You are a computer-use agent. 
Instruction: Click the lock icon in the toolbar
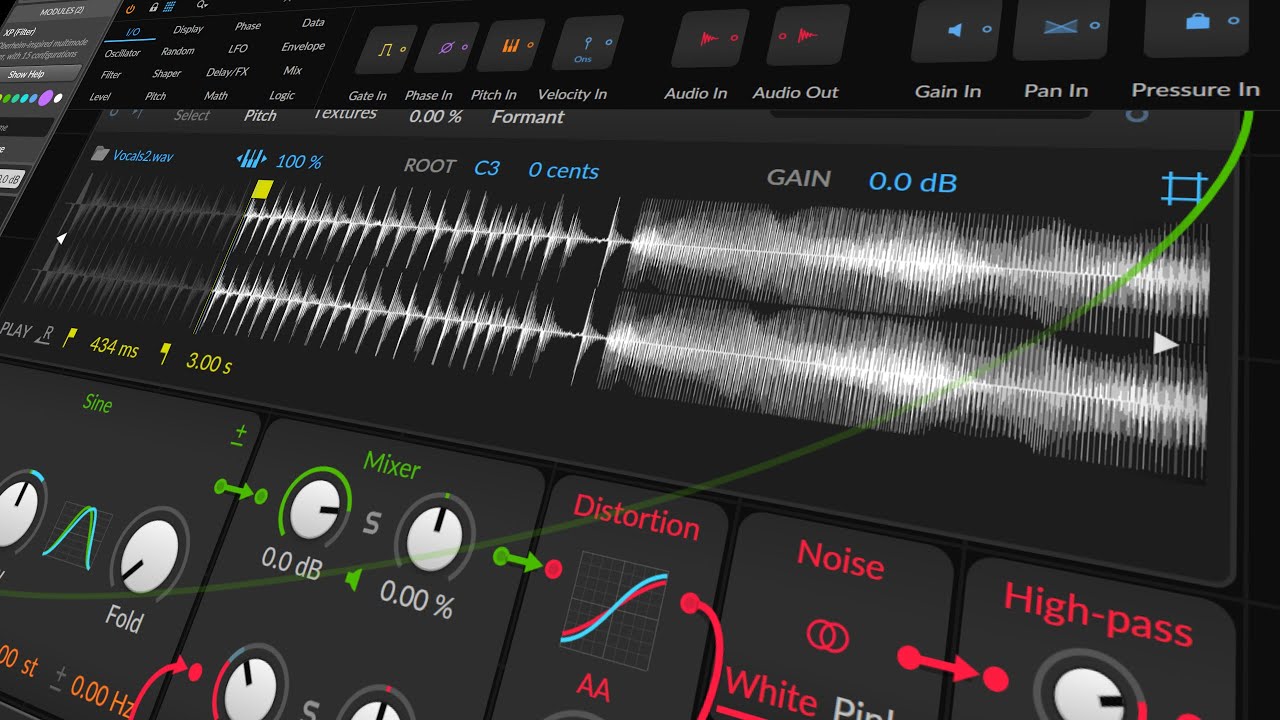(153, 7)
